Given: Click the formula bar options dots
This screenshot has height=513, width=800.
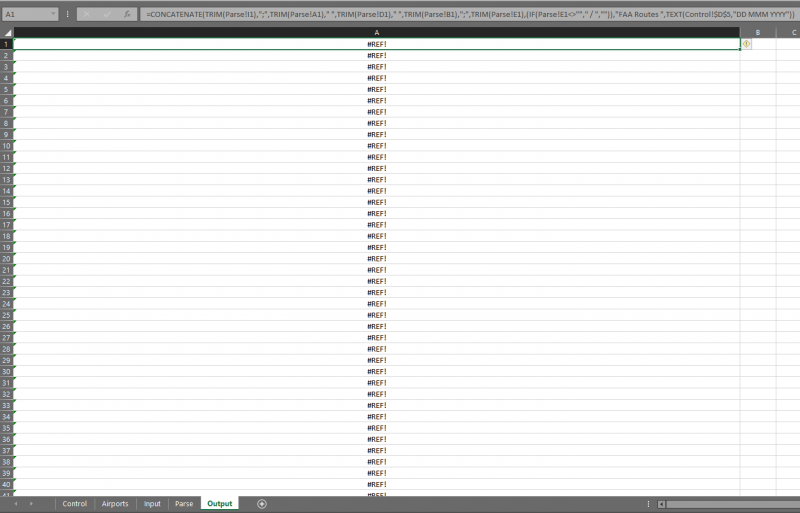Looking at the screenshot, I should [67, 14].
